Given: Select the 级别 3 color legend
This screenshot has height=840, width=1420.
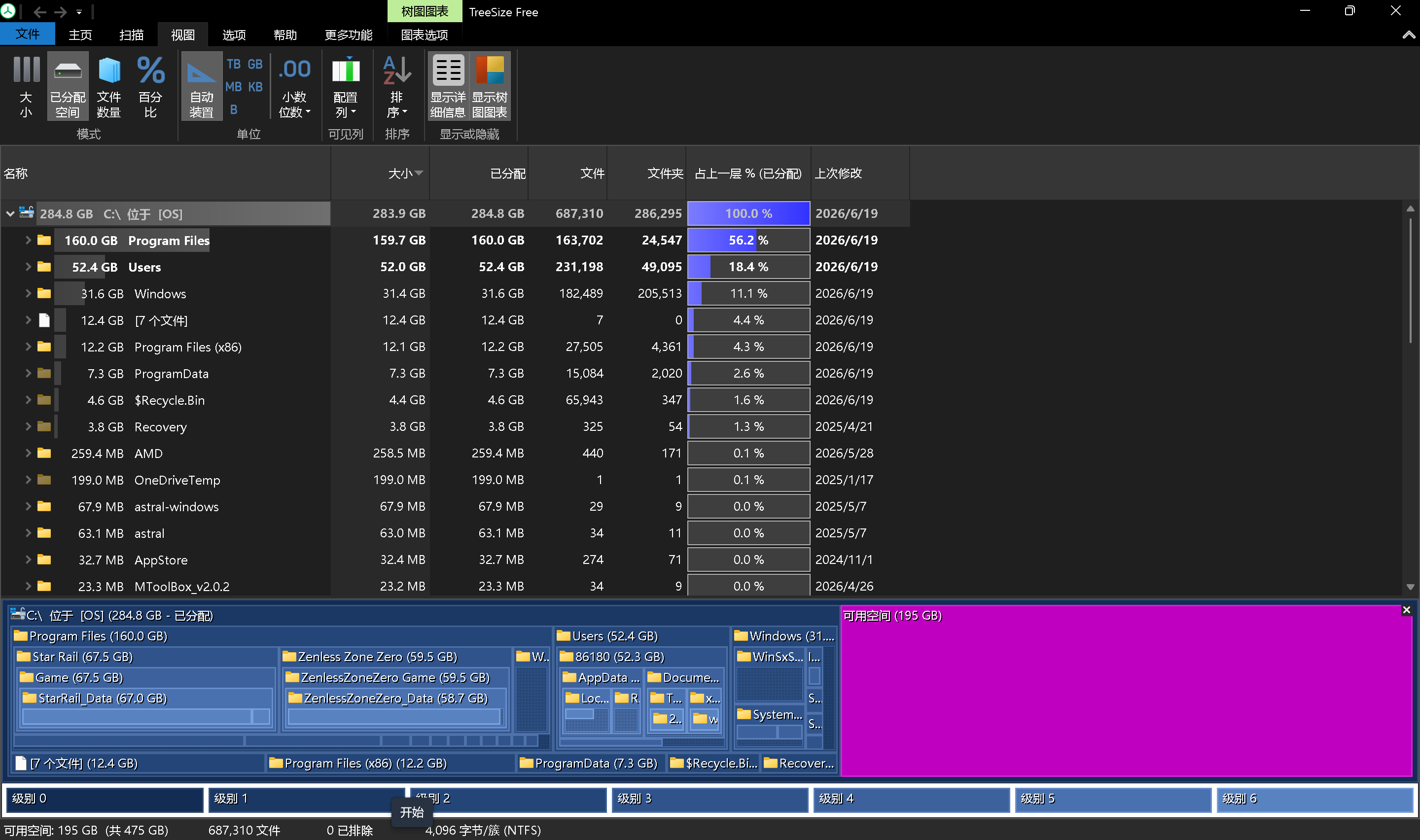Looking at the screenshot, I should pyautogui.click(x=710, y=799).
